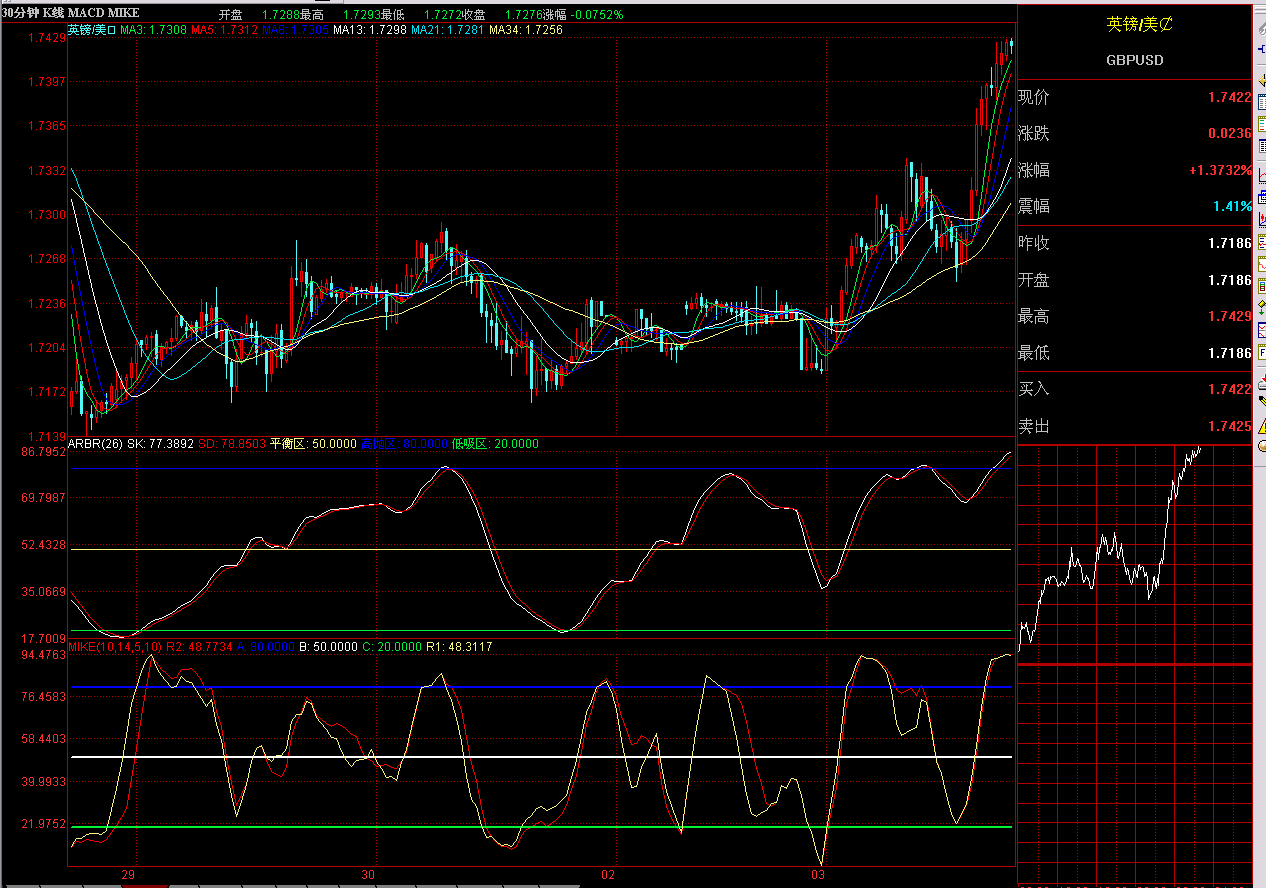Click the 39.9933 MIKE axis label
The height and width of the screenshot is (888, 1266).
click(x=43, y=782)
